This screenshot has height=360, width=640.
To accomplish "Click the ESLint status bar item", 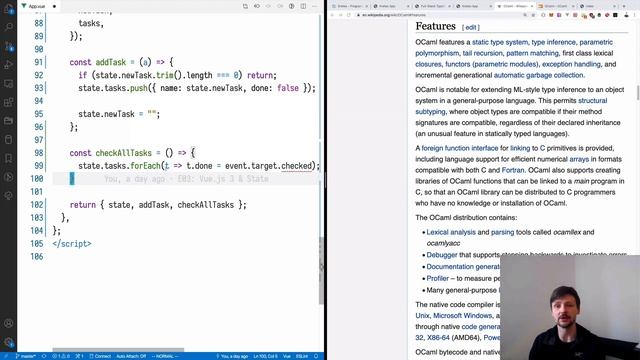I will click(x=302, y=356).
